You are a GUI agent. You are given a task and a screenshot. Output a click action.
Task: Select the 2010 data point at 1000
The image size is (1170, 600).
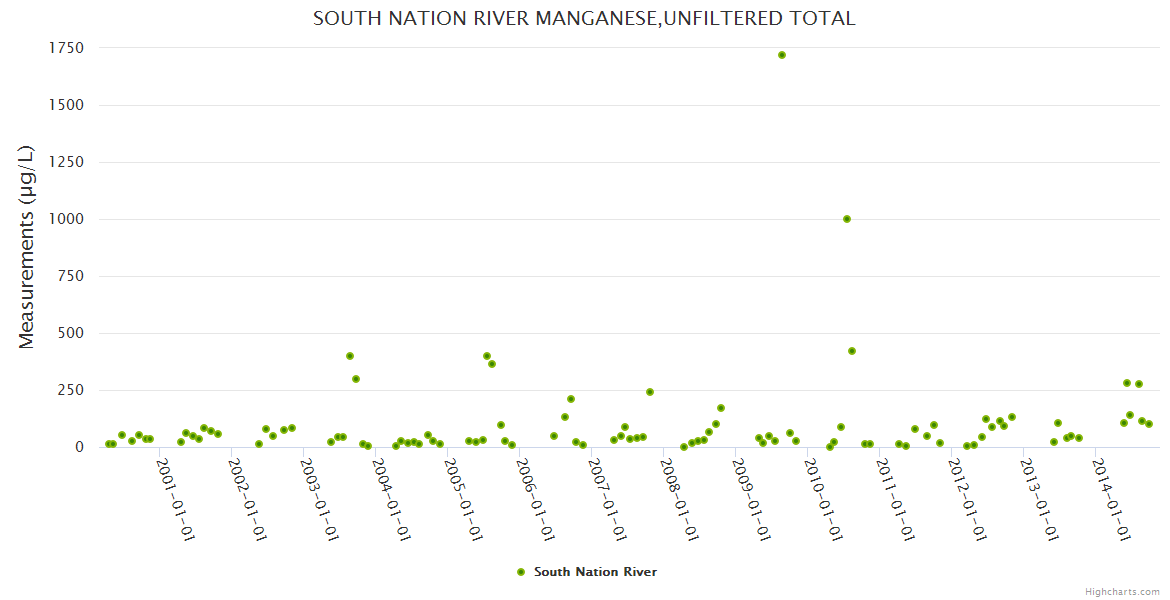(847, 219)
